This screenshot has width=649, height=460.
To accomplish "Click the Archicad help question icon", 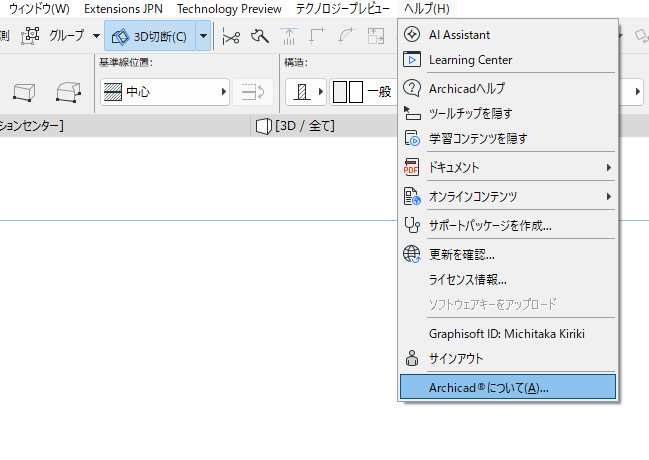I will pos(412,88).
